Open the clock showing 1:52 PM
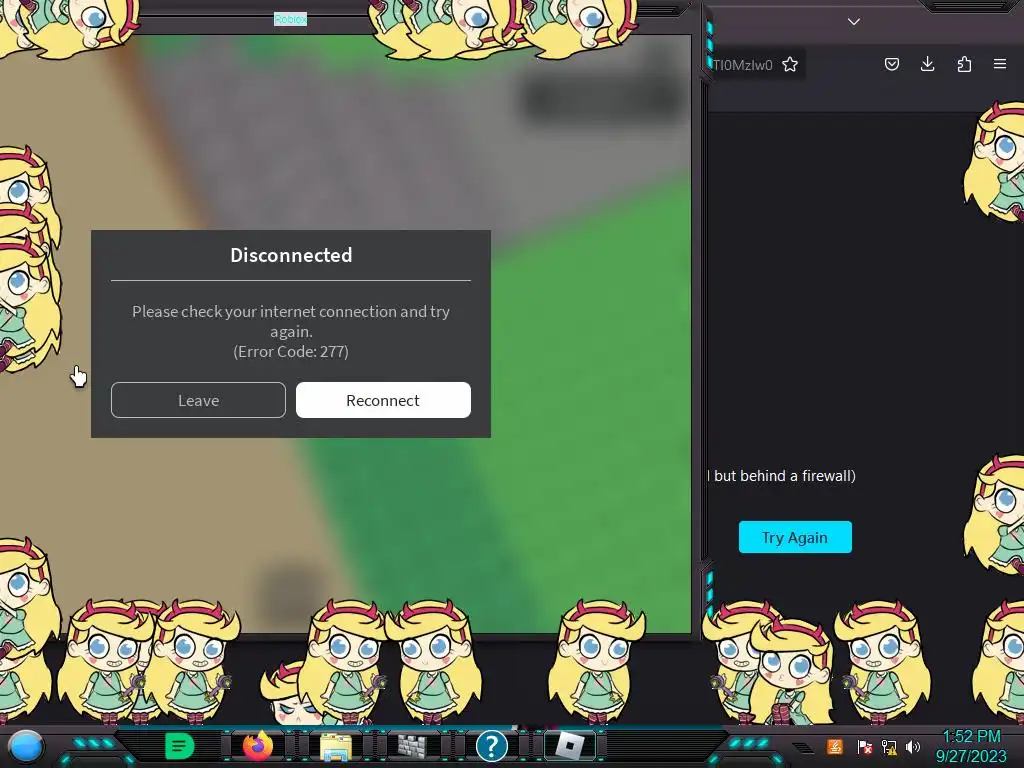The height and width of the screenshot is (768, 1024). [971, 737]
